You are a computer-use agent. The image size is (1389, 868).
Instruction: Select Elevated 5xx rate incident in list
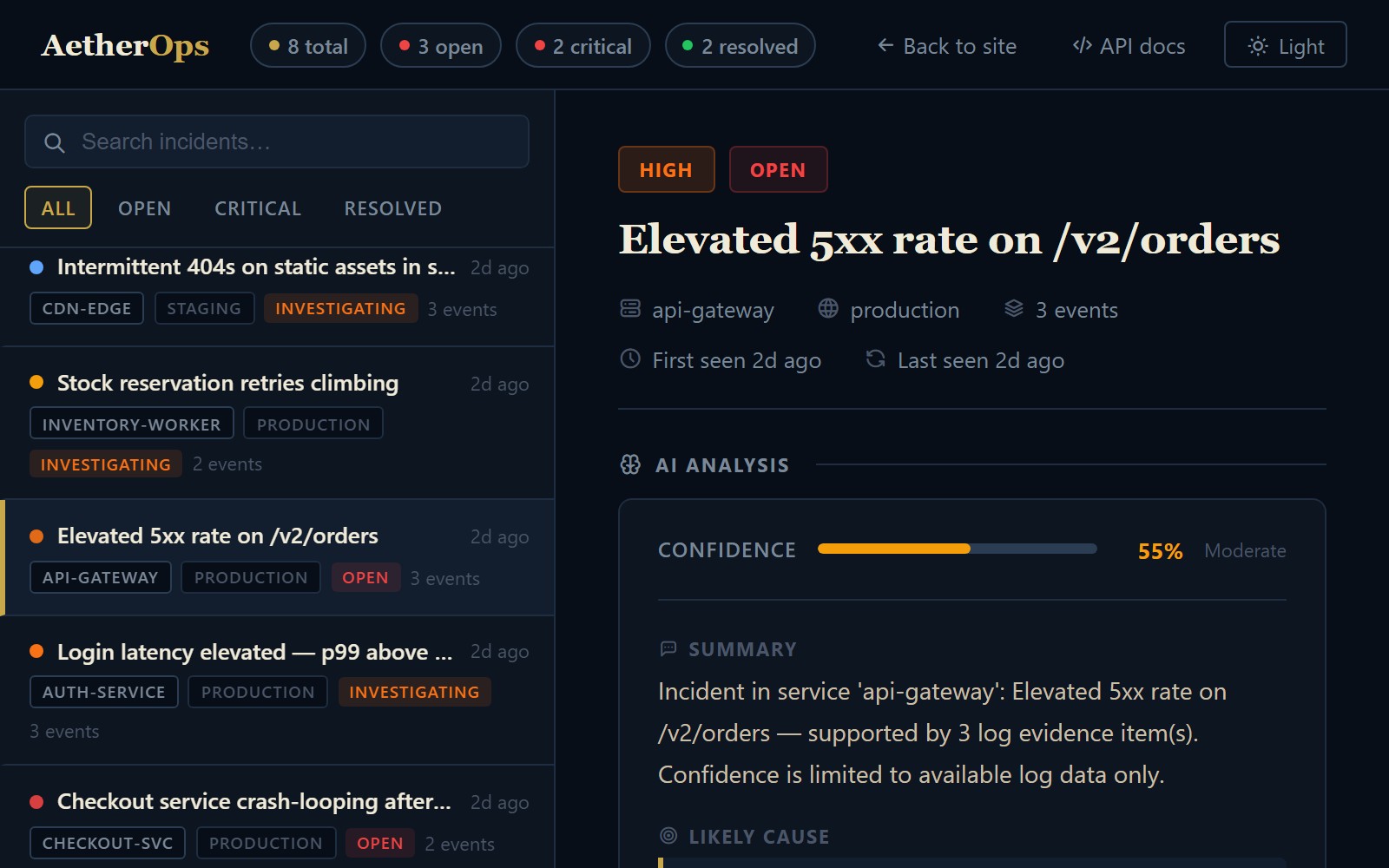(278, 557)
